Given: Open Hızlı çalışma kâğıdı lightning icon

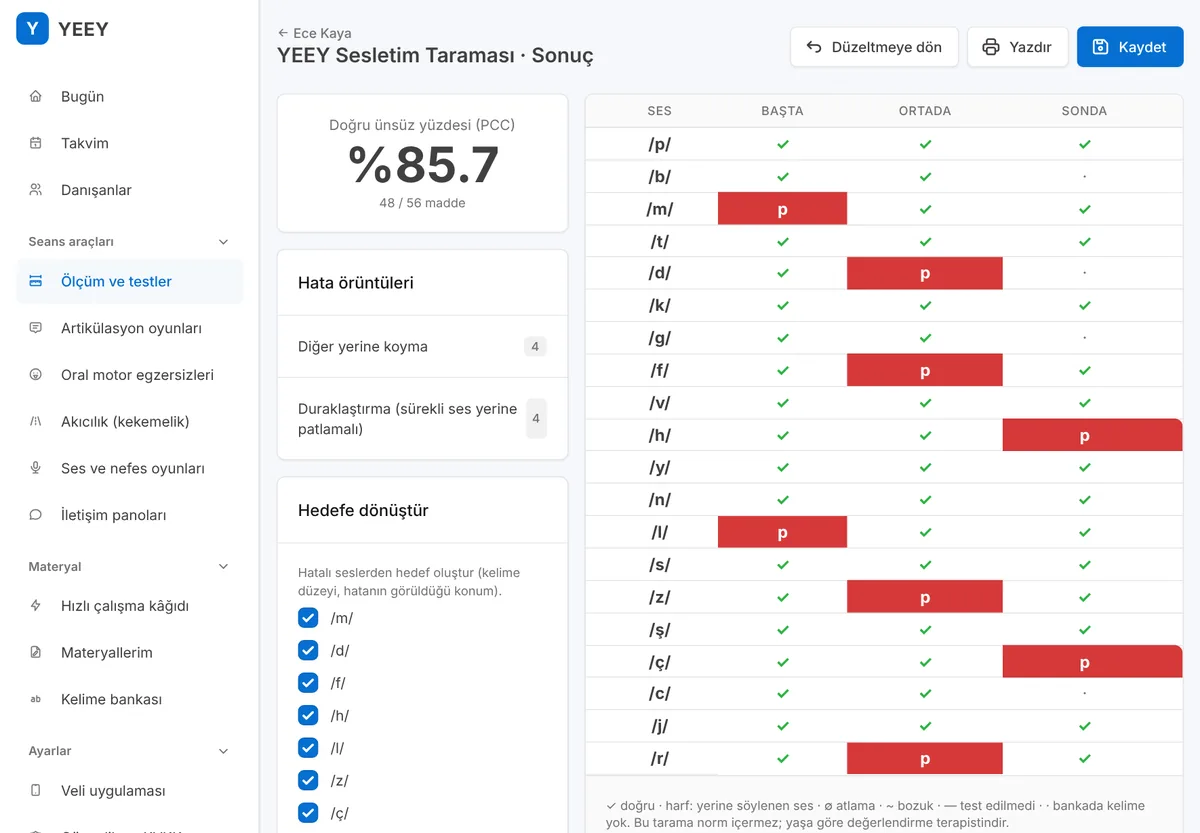Looking at the screenshot, I should tap(36, 606).
